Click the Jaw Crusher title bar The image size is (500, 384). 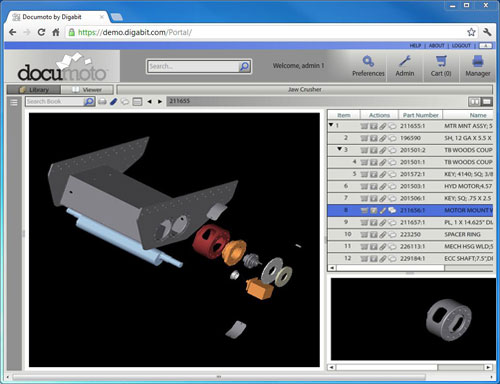tap(304, 90)
